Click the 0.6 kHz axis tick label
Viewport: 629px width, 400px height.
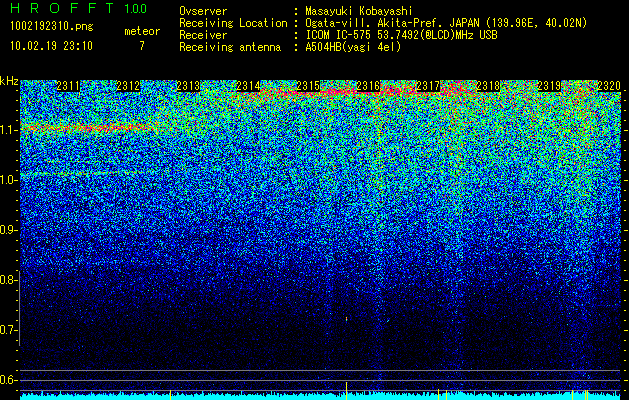[x=7, y=380]
